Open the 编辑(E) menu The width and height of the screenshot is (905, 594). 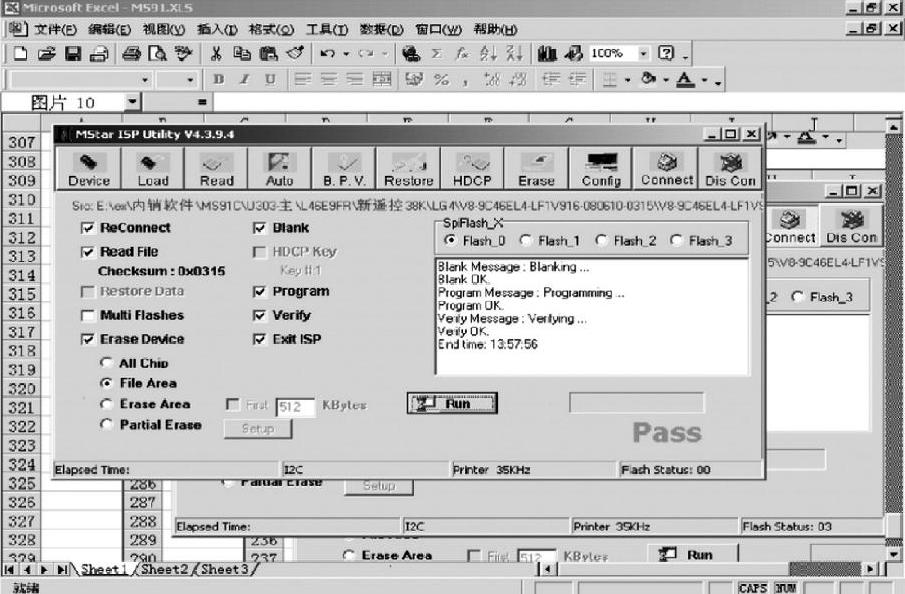click(109, 29)
